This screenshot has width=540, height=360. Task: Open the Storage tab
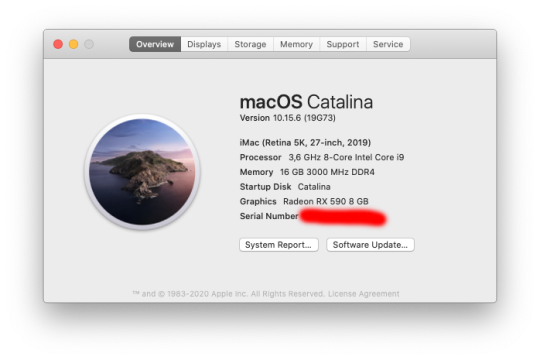click(x=250, y=44)
